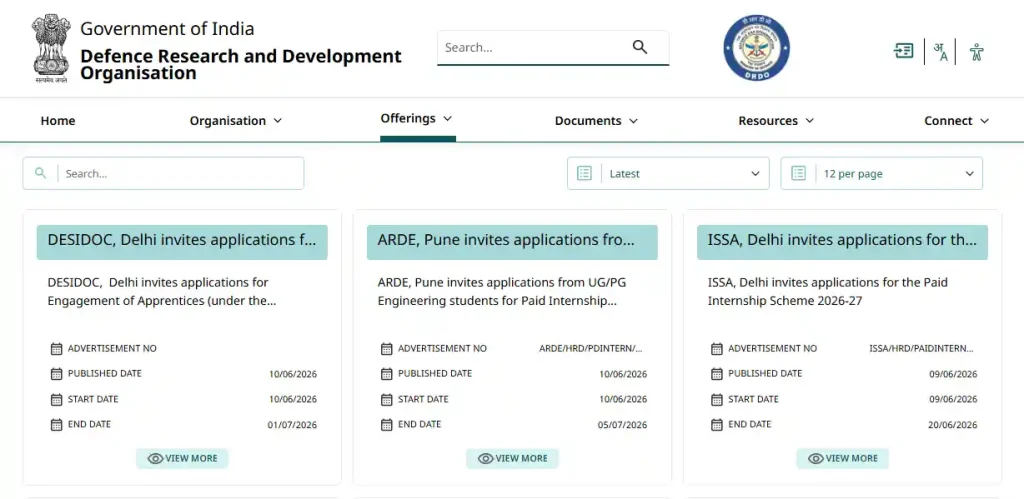Open the Latest sort dropdown
Image resolution: width=1024 pixels, height=499 pixels.
[668, 174]
